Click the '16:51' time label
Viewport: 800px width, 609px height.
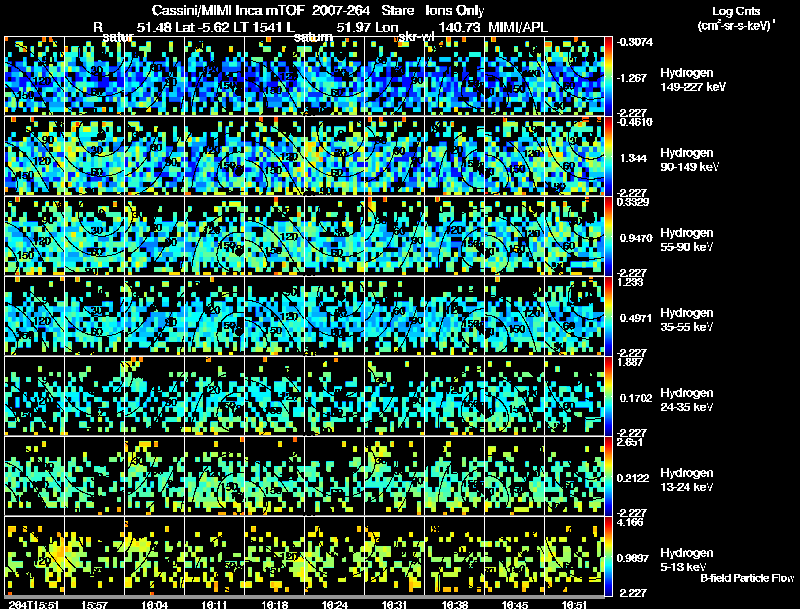[x=574, y=604]
